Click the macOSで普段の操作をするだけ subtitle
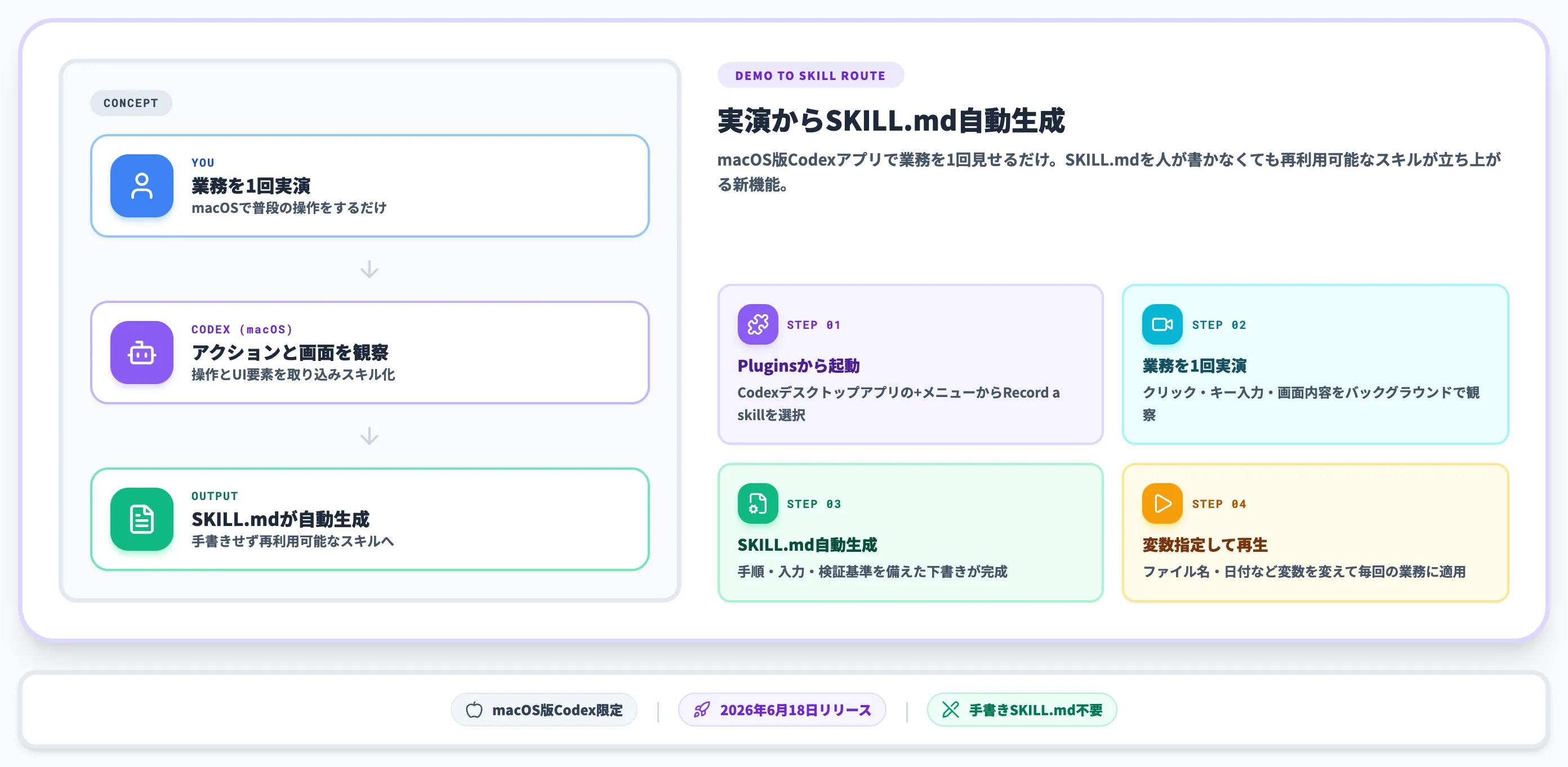 288,208
